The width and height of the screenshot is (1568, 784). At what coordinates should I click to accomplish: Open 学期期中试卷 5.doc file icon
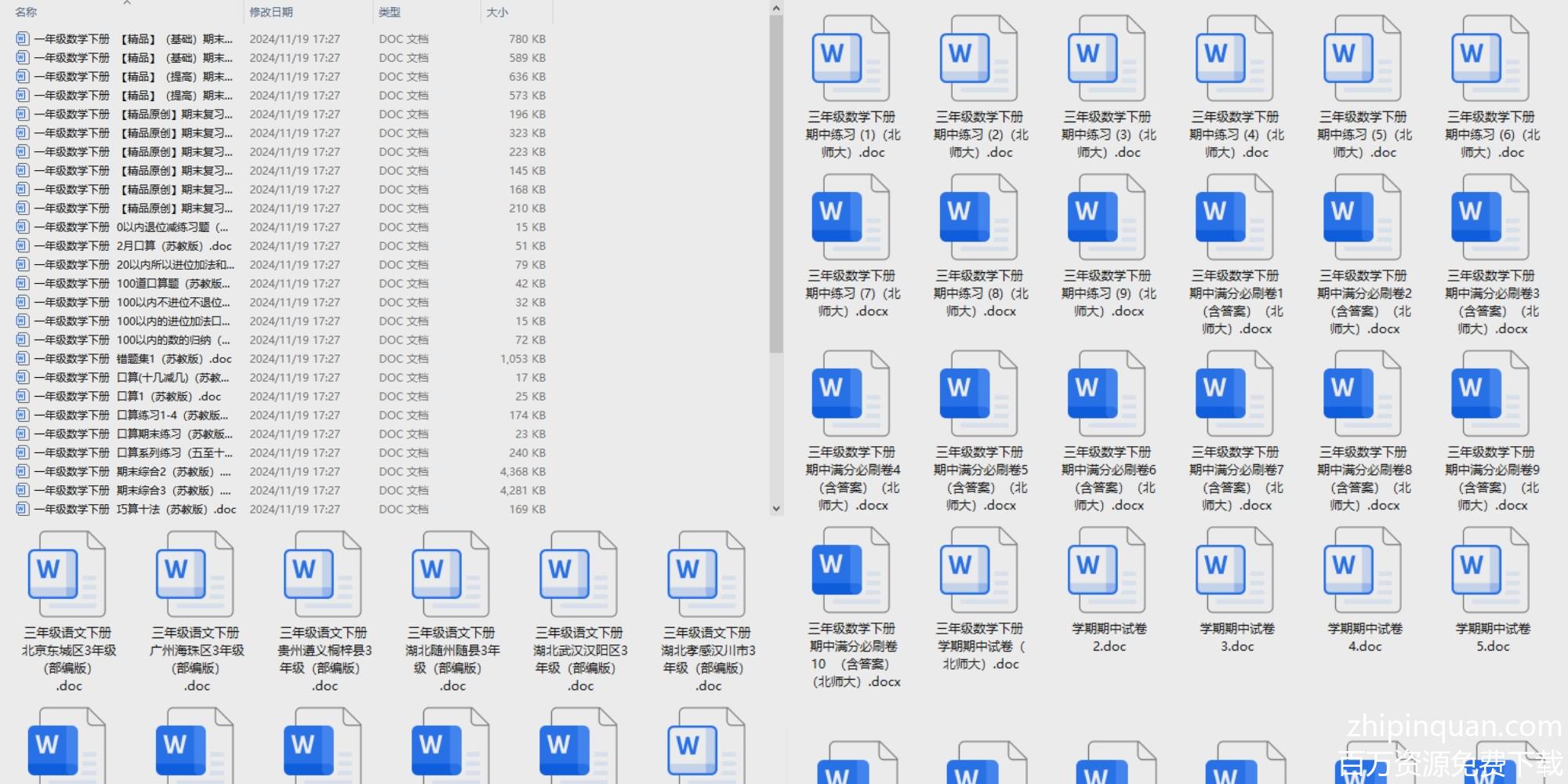[x=1491, y=571]
